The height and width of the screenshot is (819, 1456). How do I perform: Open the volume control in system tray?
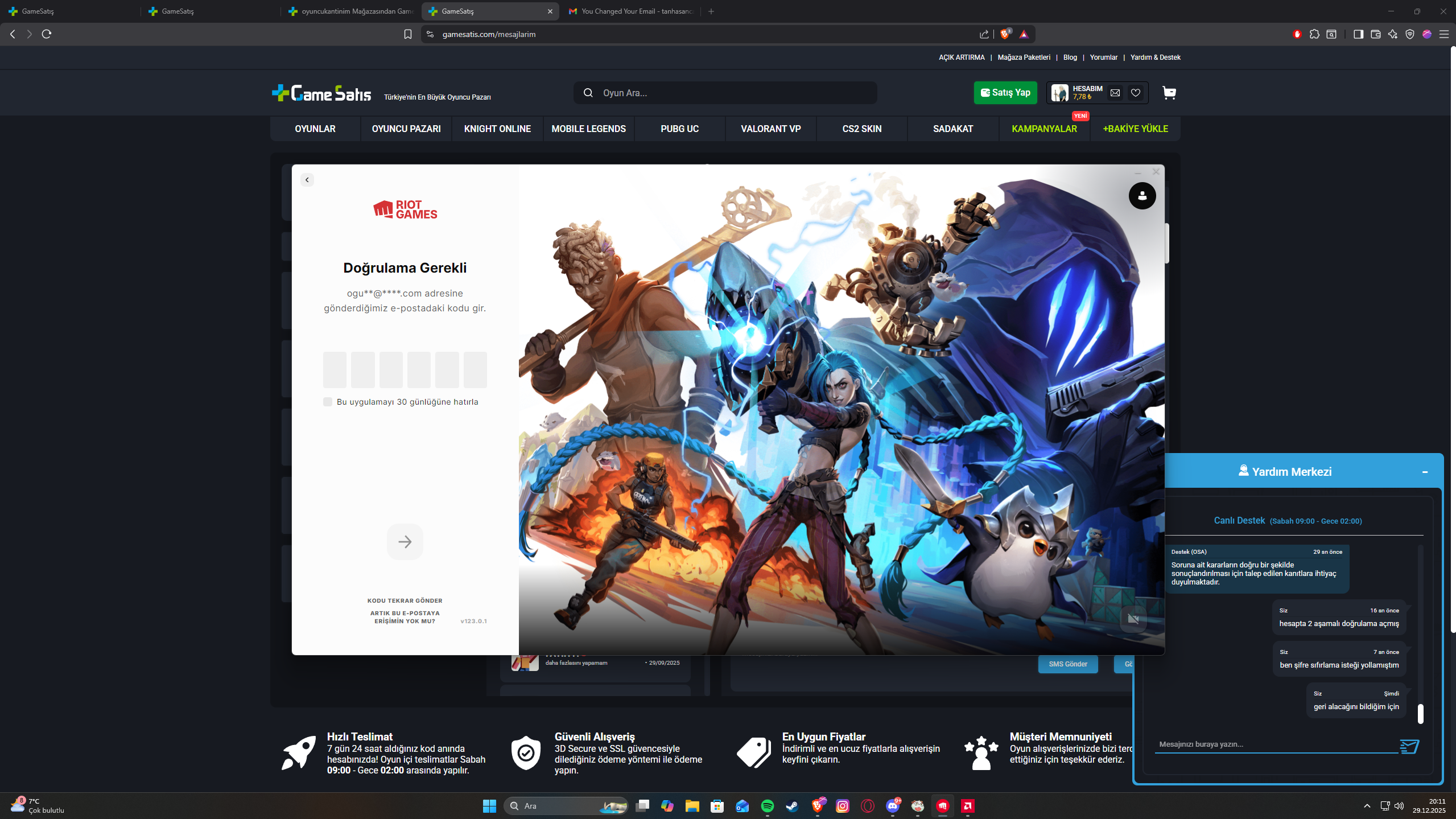[1399, 806]
